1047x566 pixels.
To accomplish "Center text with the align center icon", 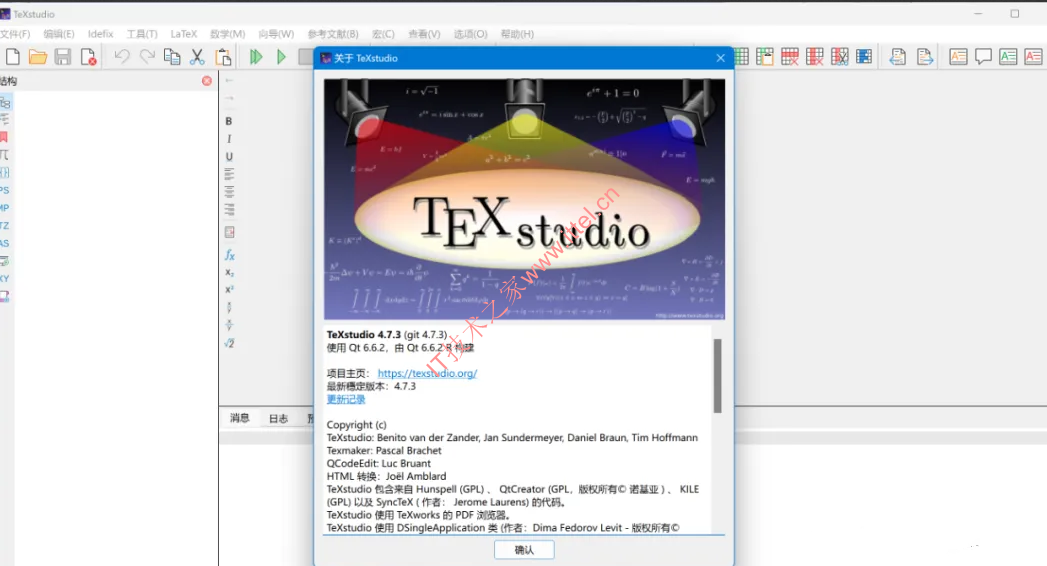I will (x=229, y=192).
